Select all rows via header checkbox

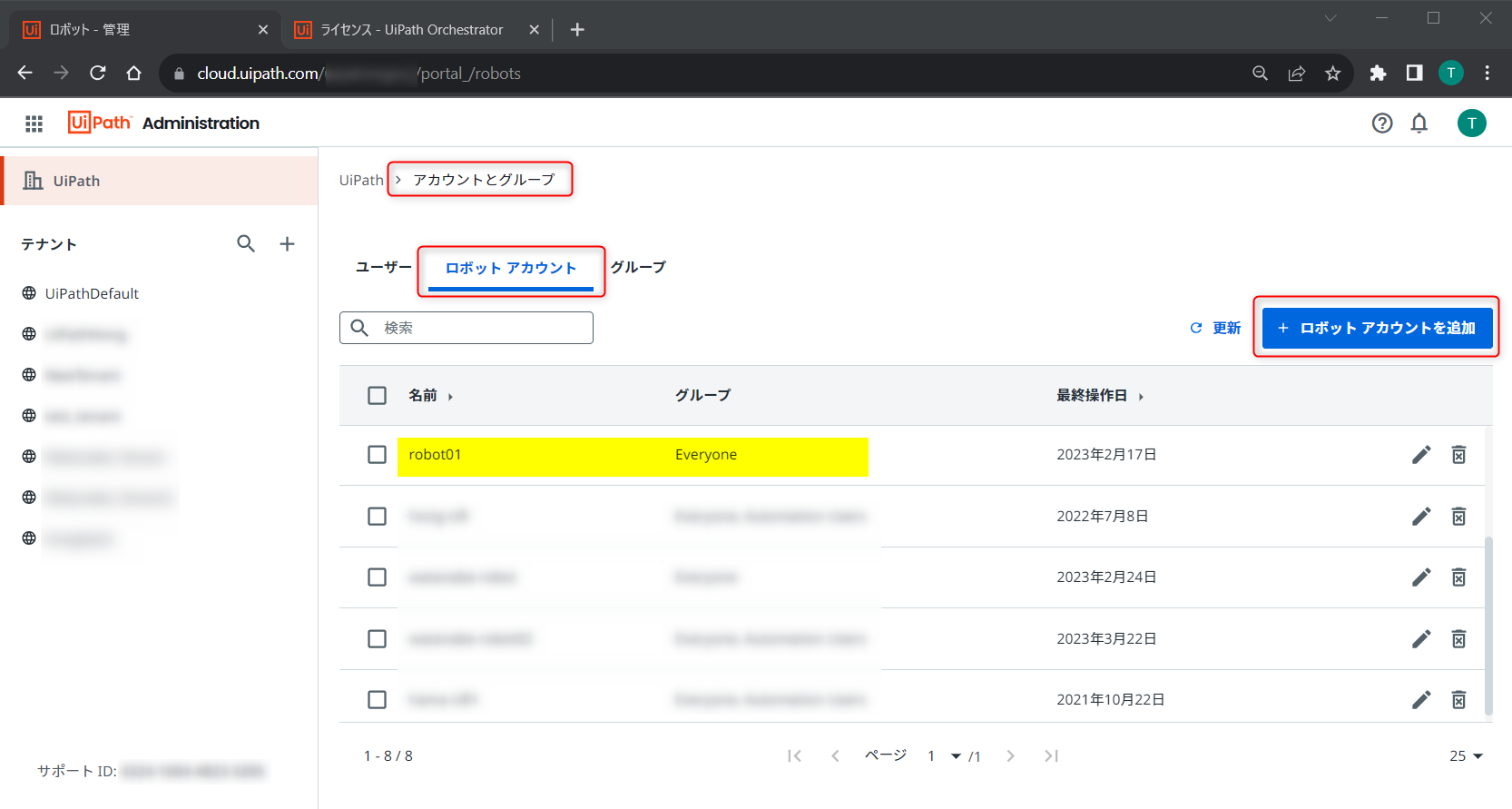pos(377,396)
